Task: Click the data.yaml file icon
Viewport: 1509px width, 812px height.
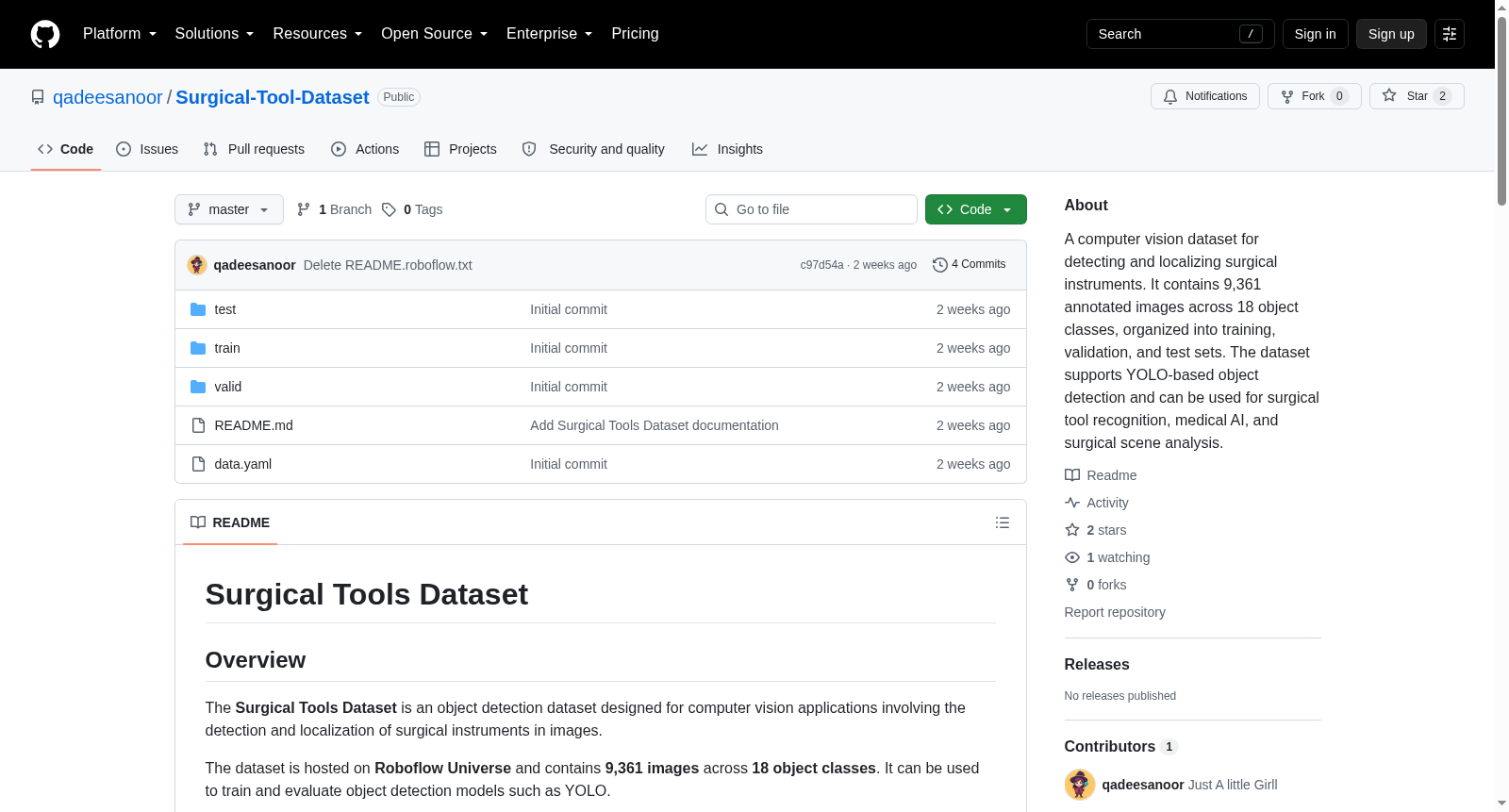Action: click(198, 464)
